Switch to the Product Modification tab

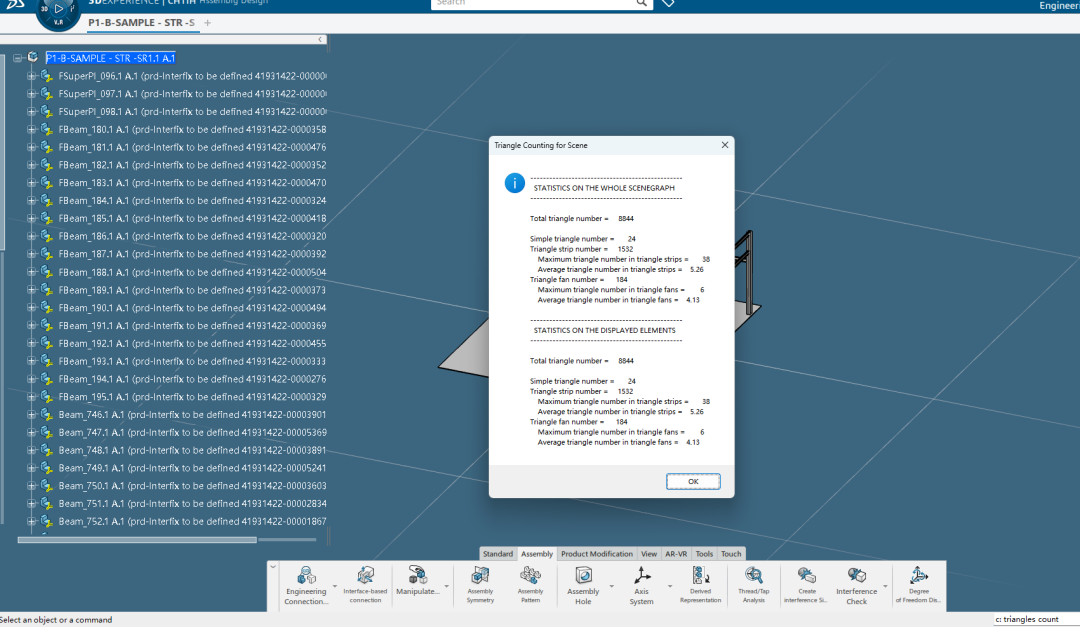tap(596, 554)
